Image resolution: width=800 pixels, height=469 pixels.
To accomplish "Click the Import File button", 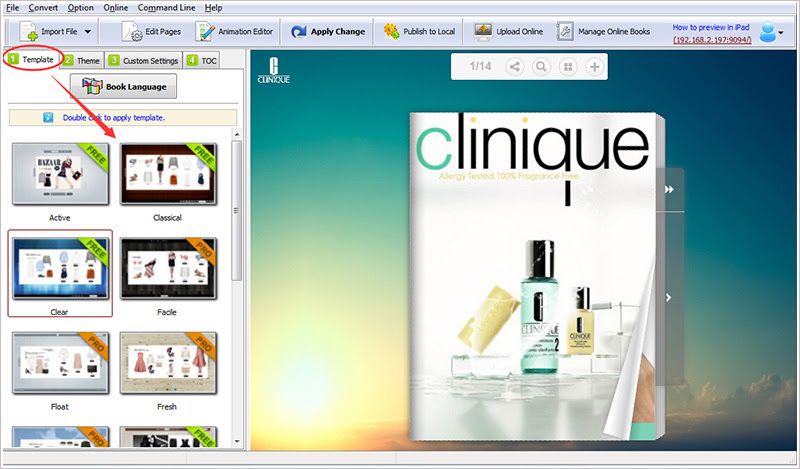I will [x=48, y=32].
